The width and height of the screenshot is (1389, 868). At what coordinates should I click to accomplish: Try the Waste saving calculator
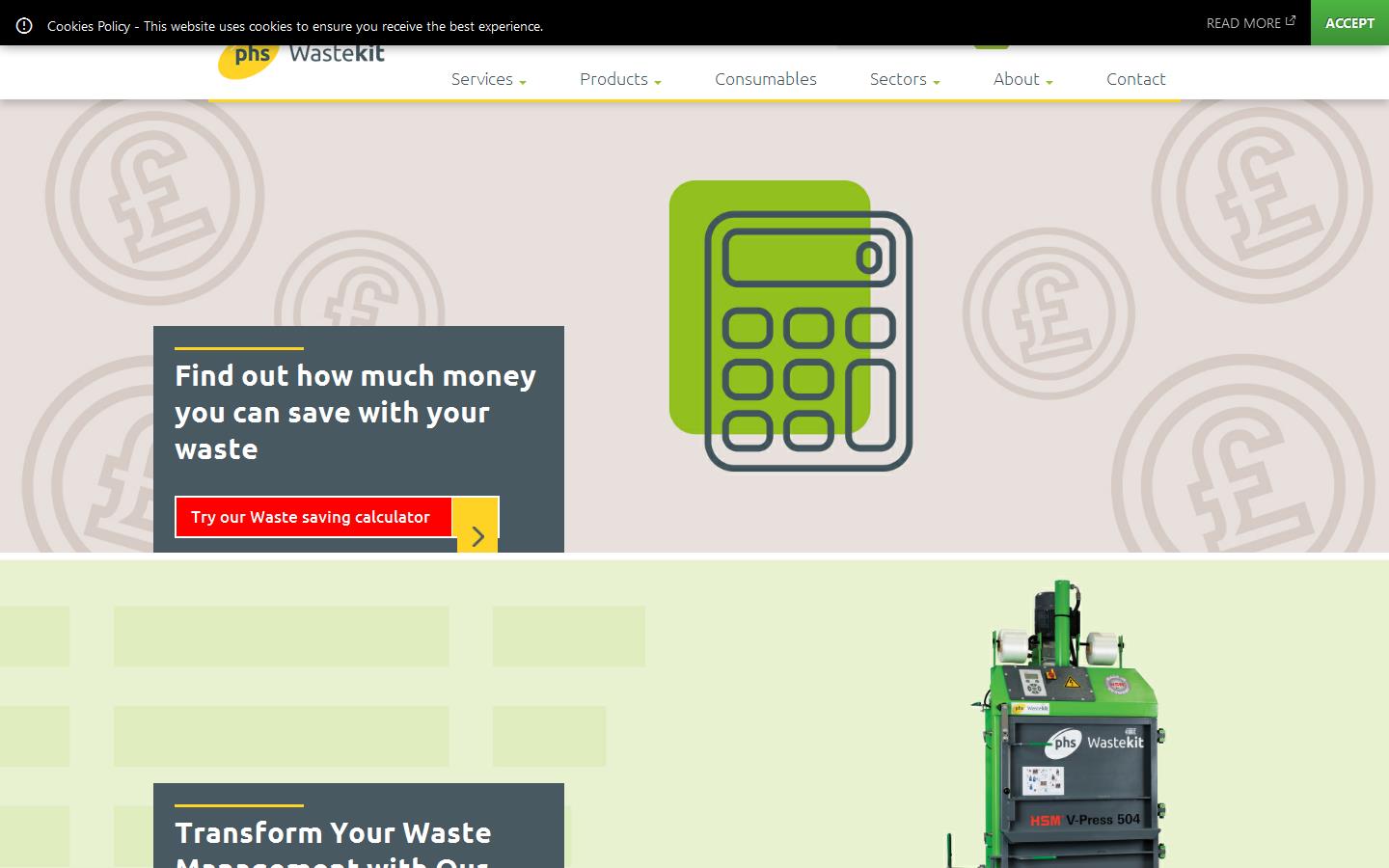coord(312,517)
